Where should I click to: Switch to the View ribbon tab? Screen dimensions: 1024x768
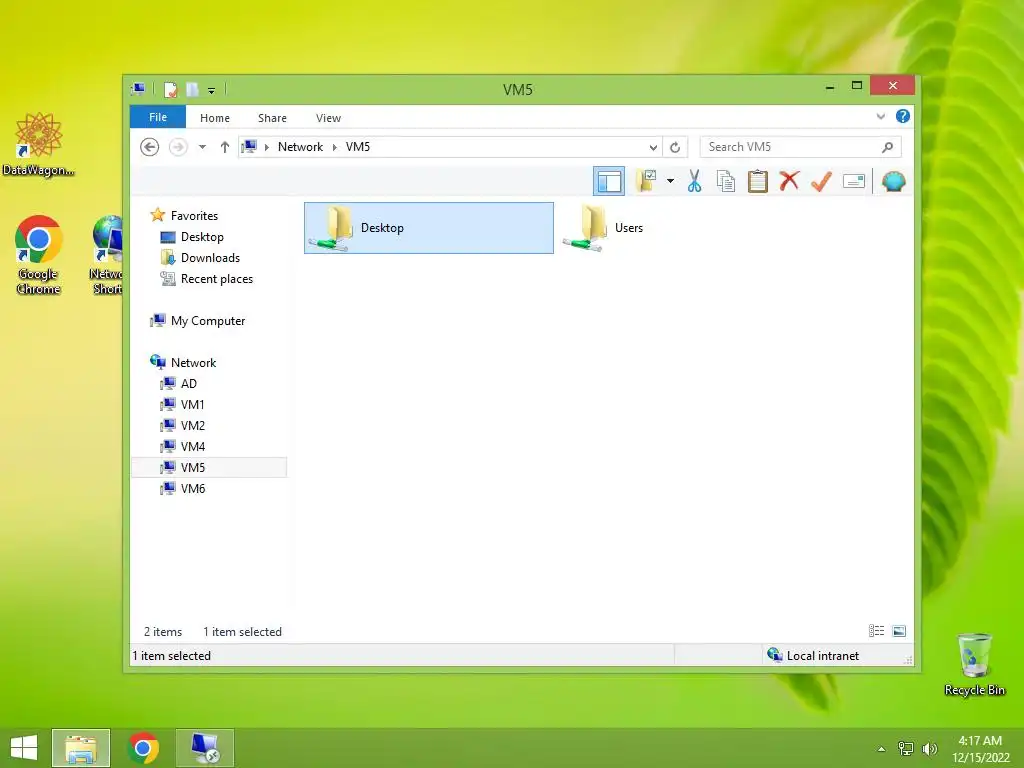pyautogui.click(x=328, y=118)
